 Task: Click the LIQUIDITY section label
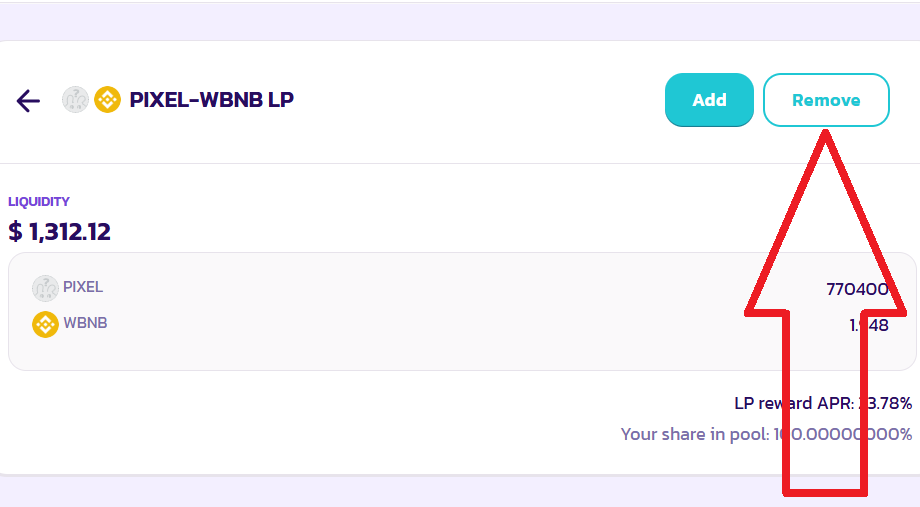pos(39,202)
